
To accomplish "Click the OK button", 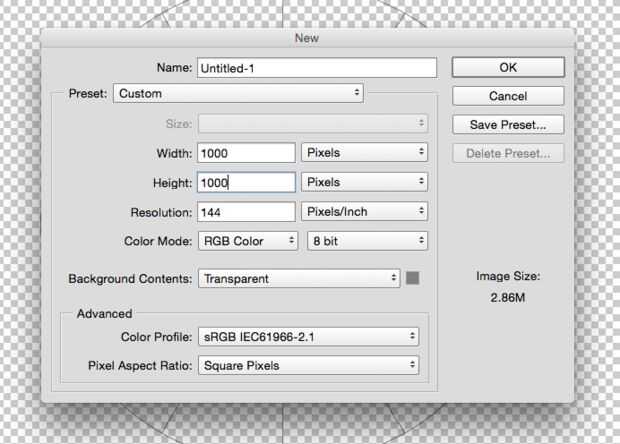I will [508, 67].
